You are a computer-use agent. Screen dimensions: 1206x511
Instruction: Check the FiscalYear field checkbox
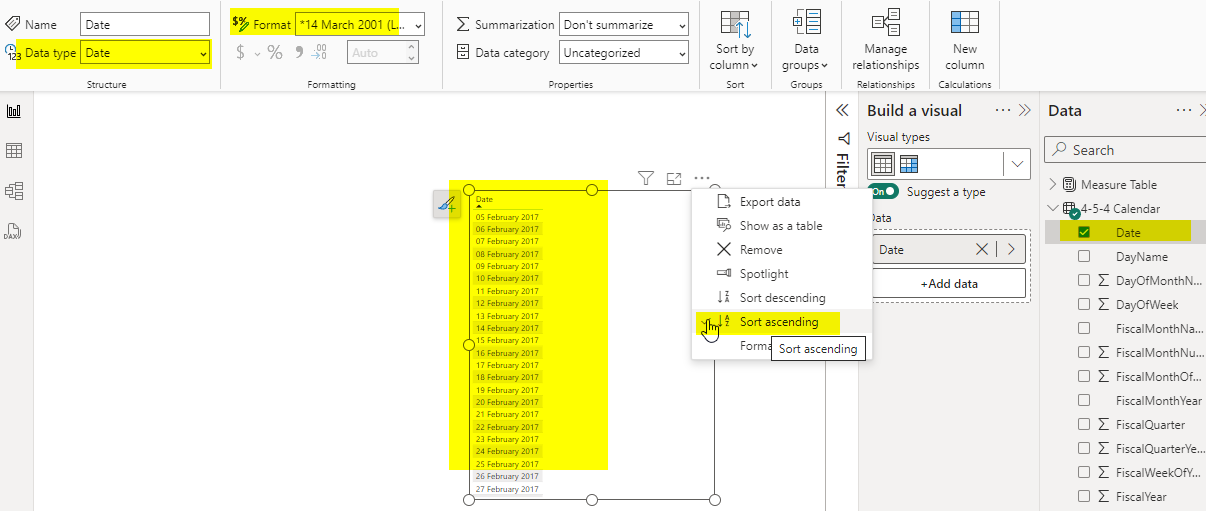point(1084,496)
